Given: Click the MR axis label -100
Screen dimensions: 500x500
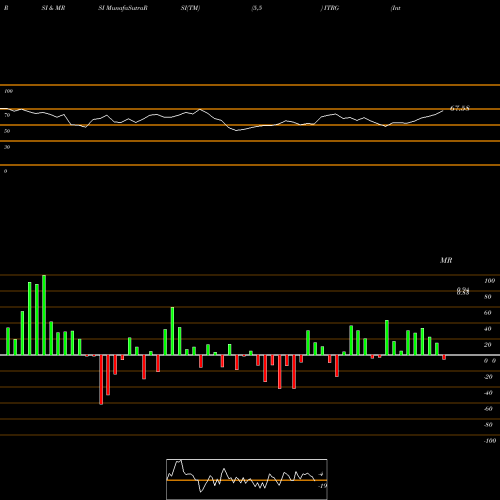Looking at the screenshot, I should pos(490,441).
